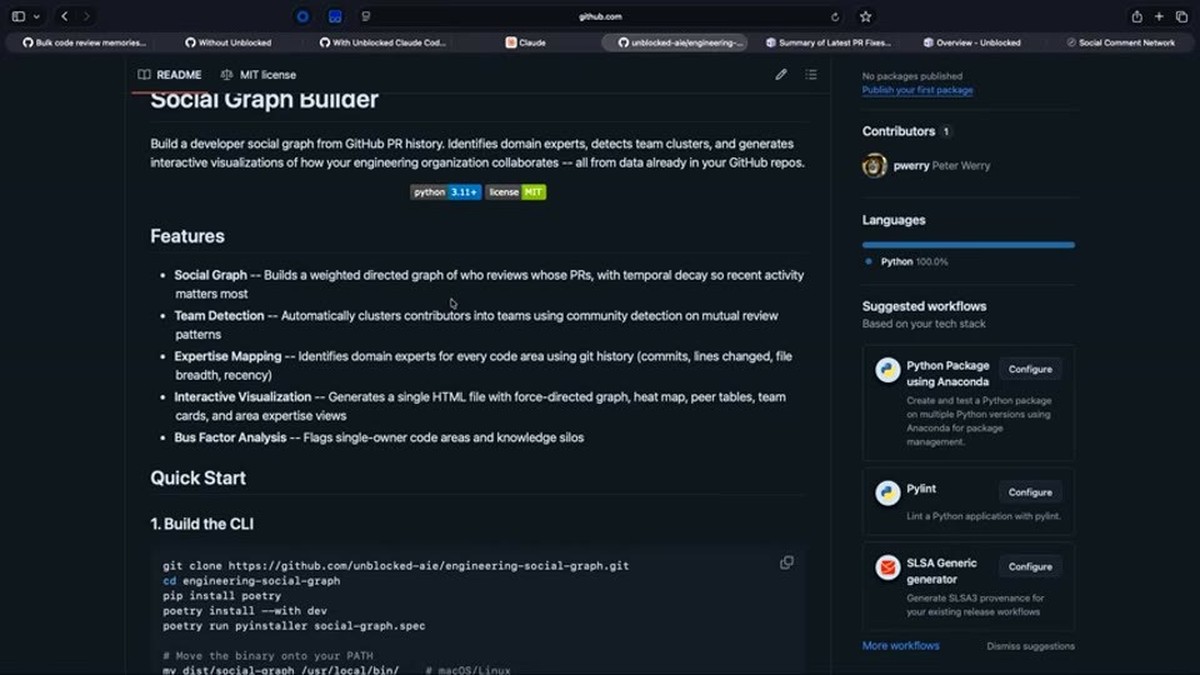Click the github.com address bar

[600, 16]
